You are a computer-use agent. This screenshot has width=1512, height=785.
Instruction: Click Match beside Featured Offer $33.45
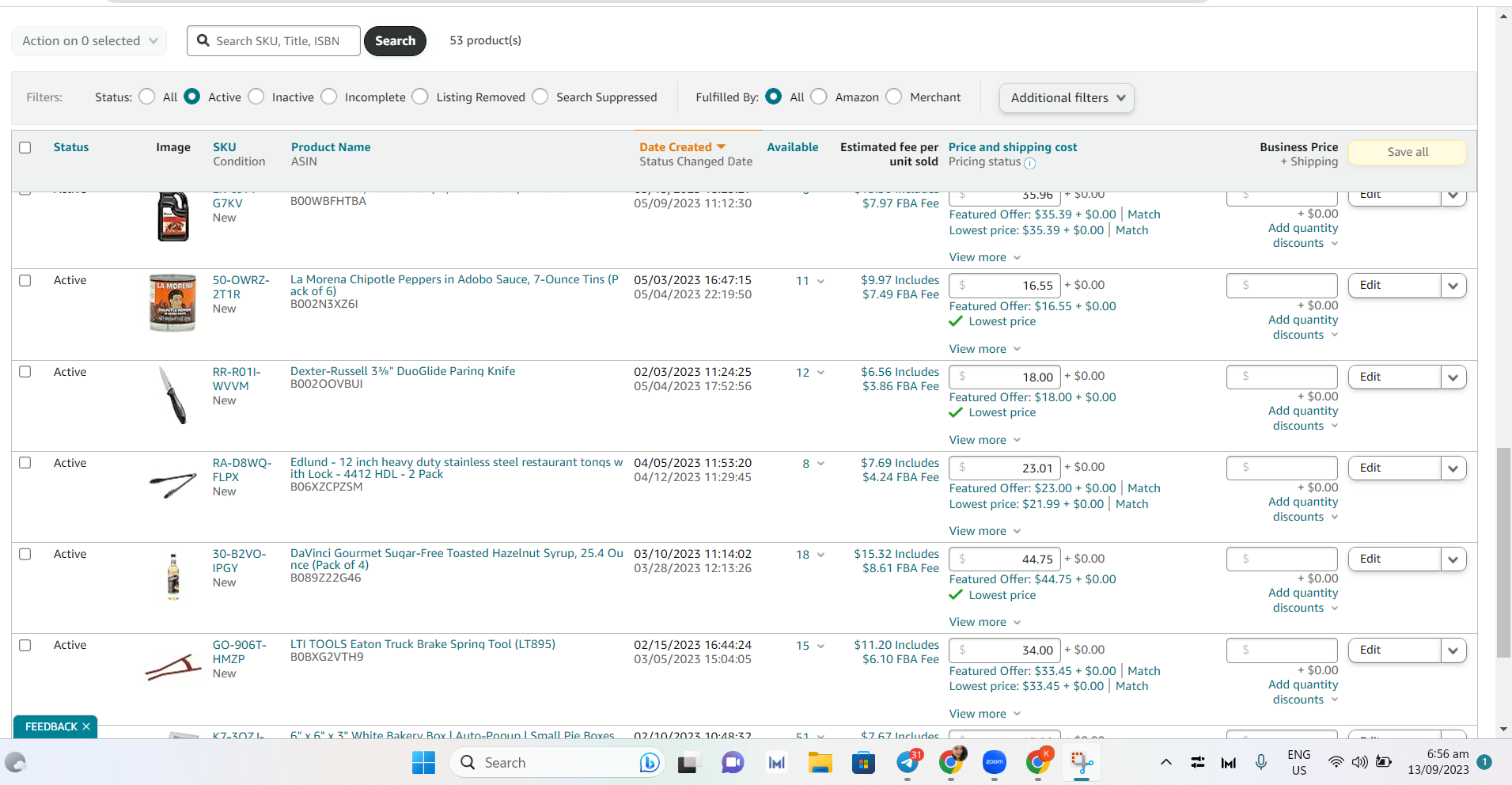click(x=1144, y=671)
